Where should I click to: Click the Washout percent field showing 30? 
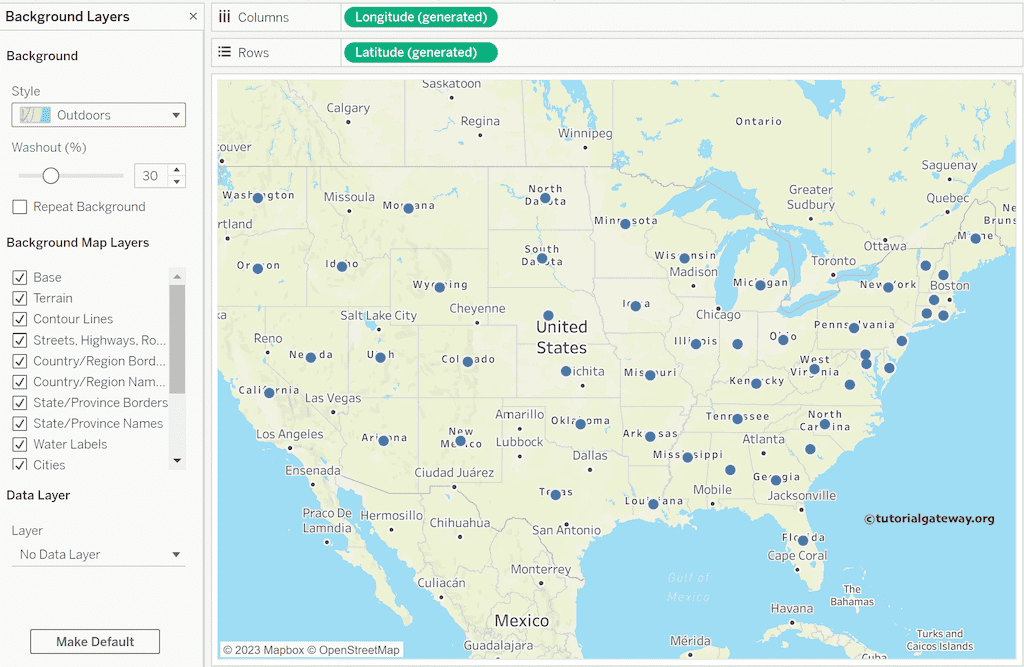[x=151, y=176]
